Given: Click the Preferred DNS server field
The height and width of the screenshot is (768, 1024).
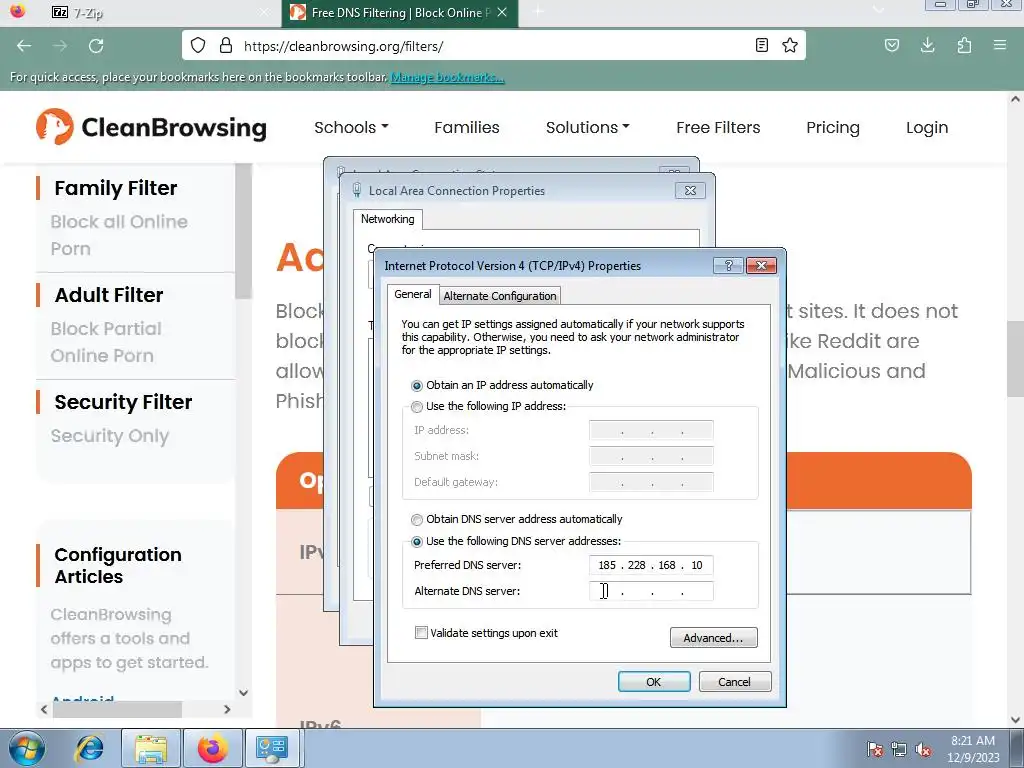Looking at the screenshot, I should tap(651, 566).
